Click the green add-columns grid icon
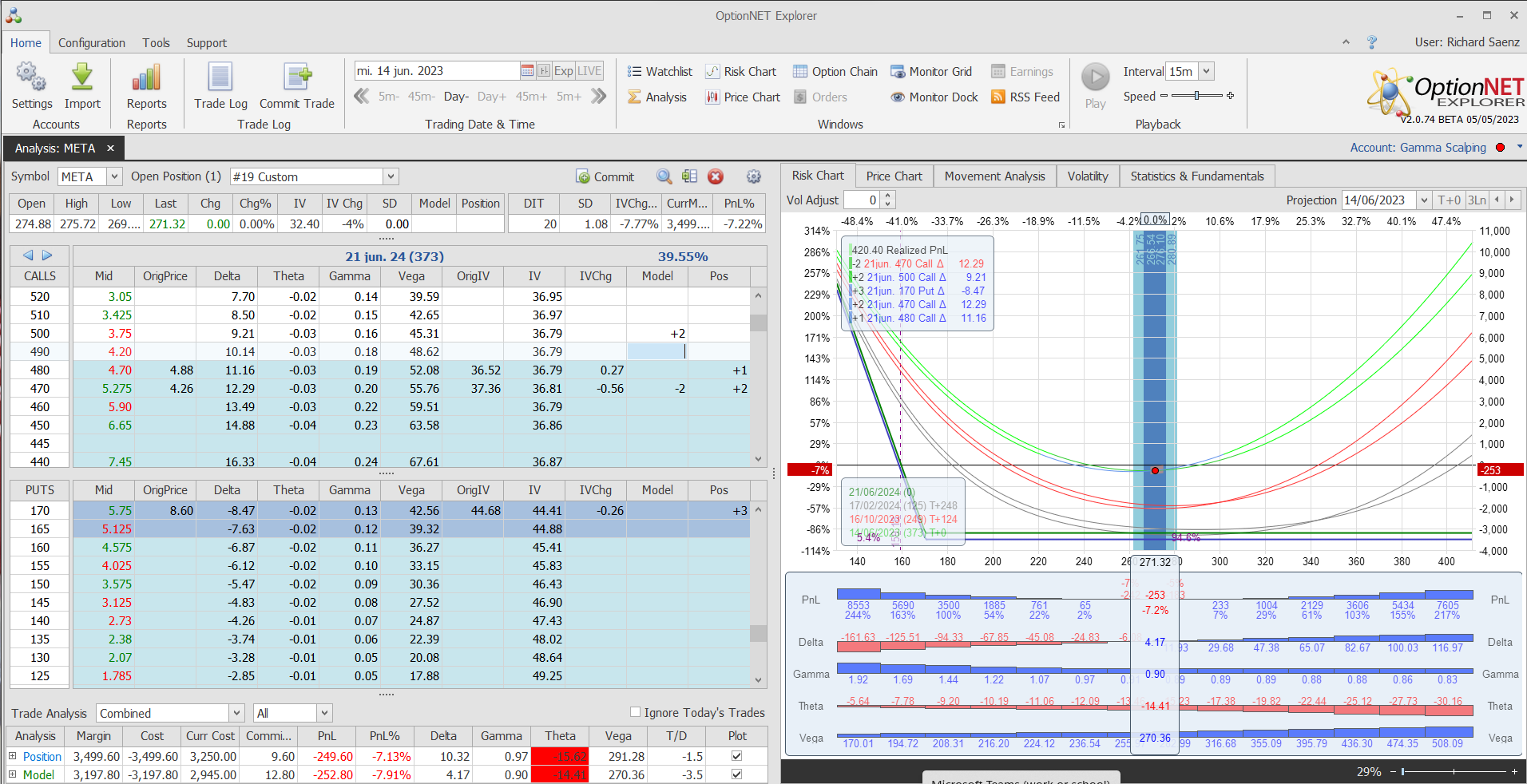Screen dimensions: 1527x784 point(690,176)
